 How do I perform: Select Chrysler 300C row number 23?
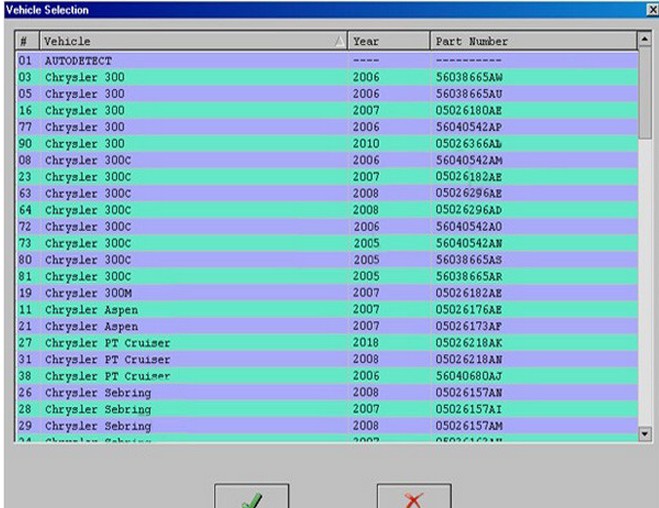click(x=327, y=177)
